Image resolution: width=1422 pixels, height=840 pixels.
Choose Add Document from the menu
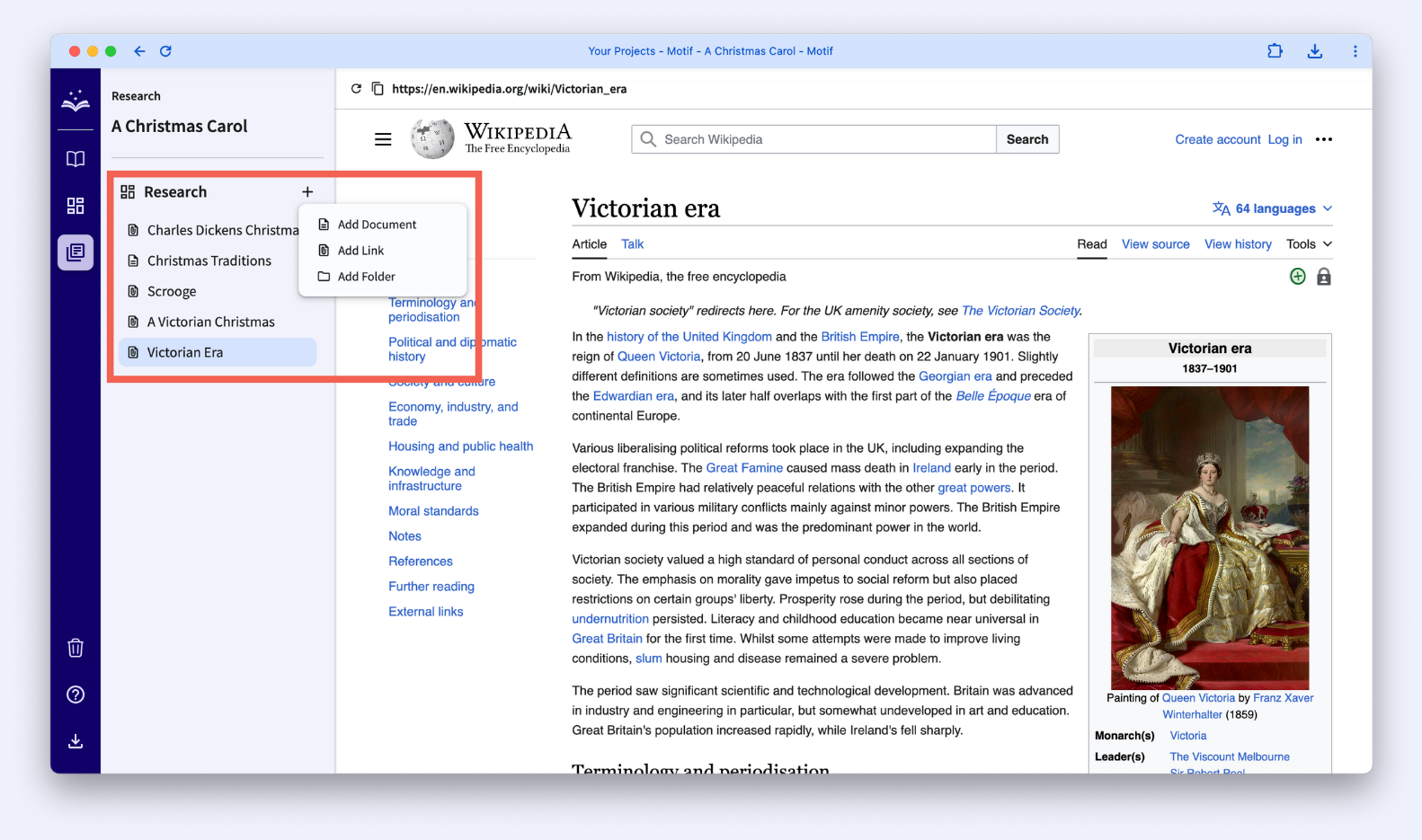coord(383,225)
